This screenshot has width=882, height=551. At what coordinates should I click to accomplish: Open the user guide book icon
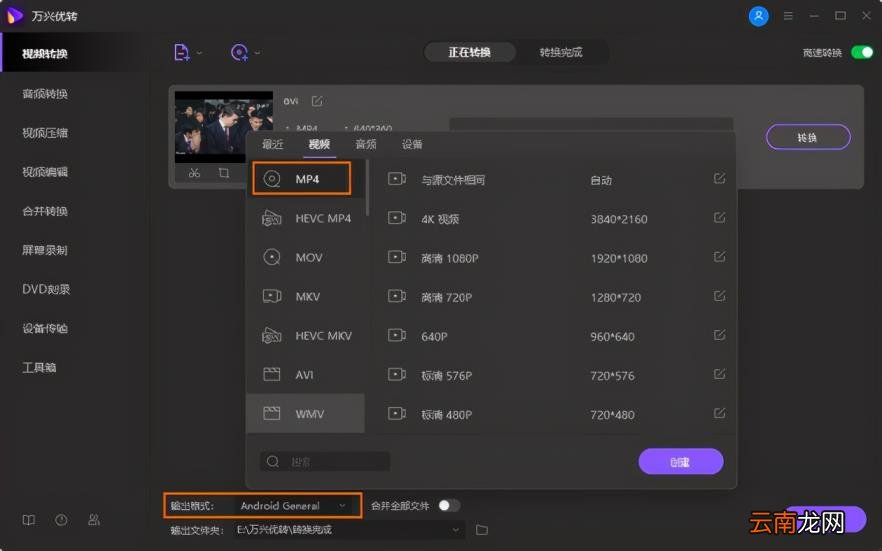pyautogui.click(x=29, y=520)
